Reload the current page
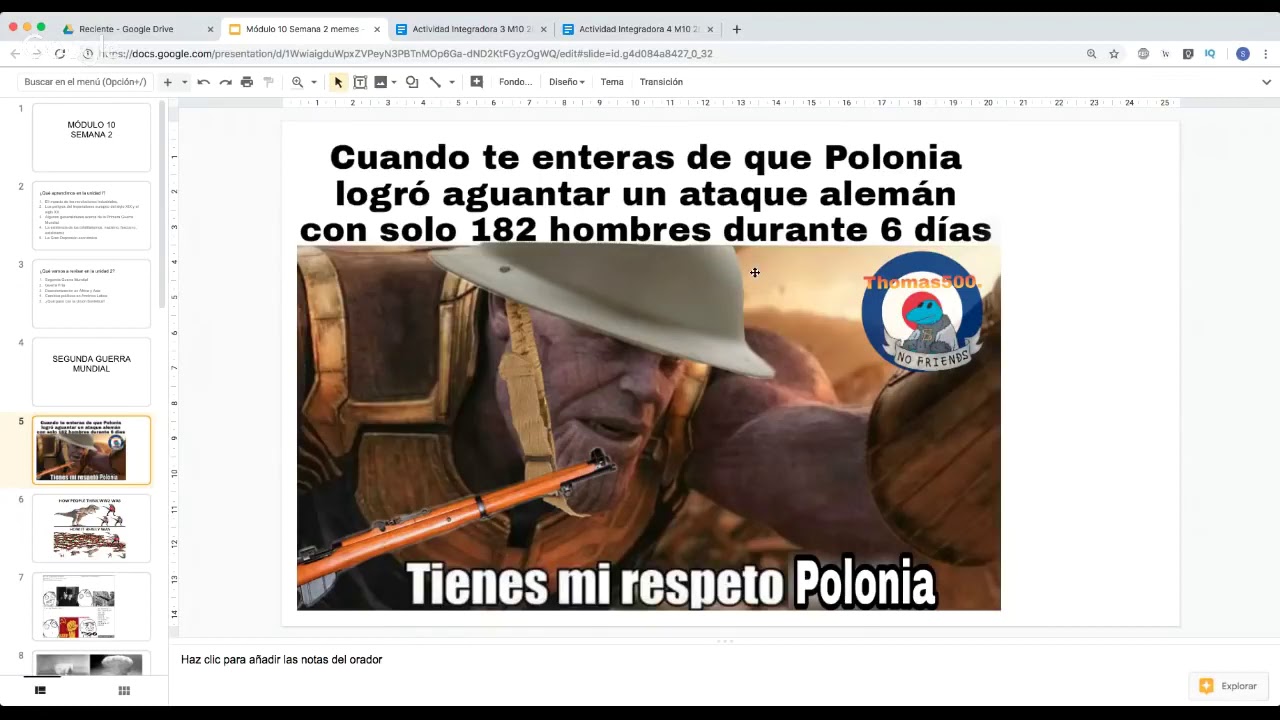The width and height of the screenshot is (1280, 720). click(x=60, y=54)
